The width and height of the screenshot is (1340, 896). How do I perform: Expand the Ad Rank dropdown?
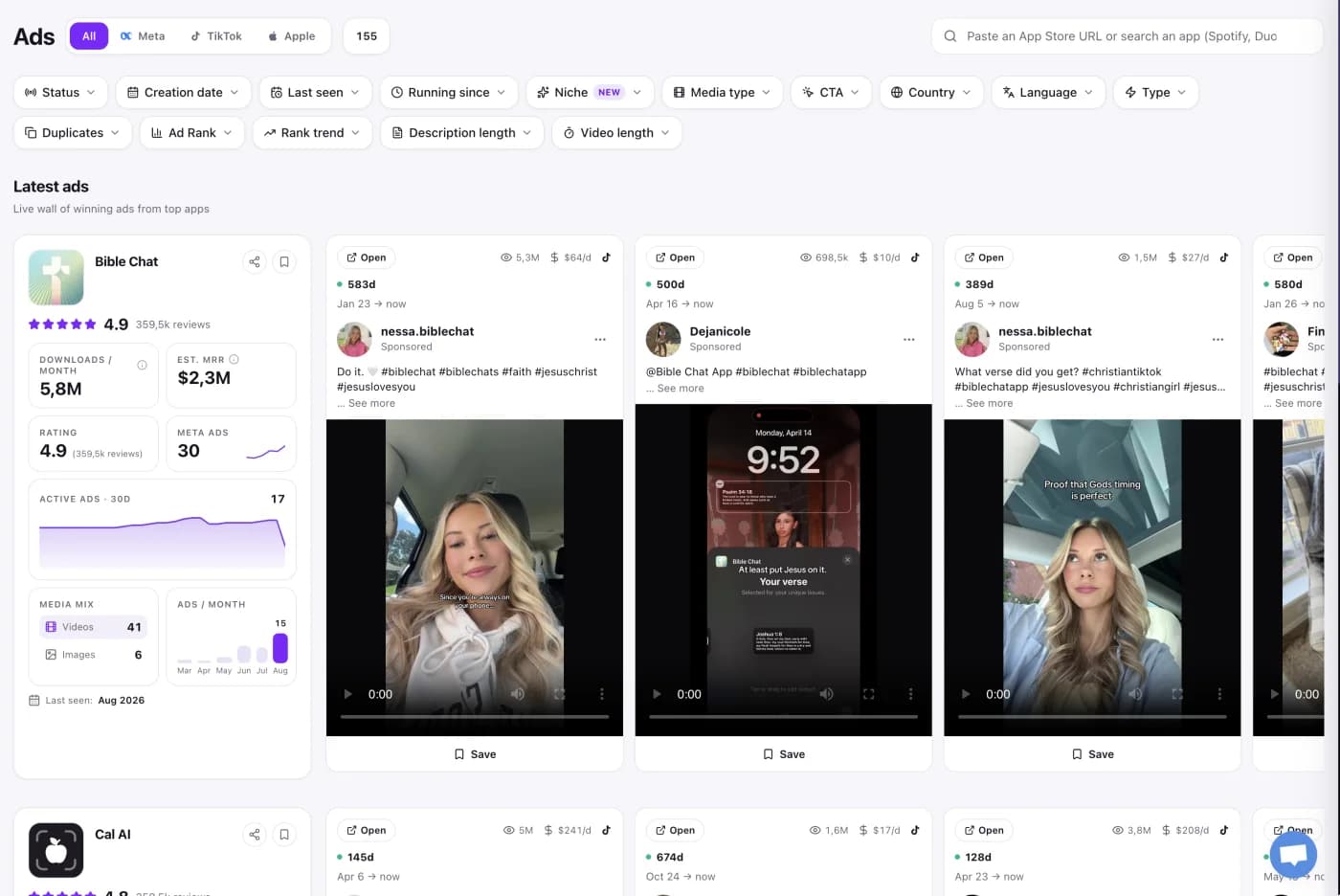coord(192,133)
